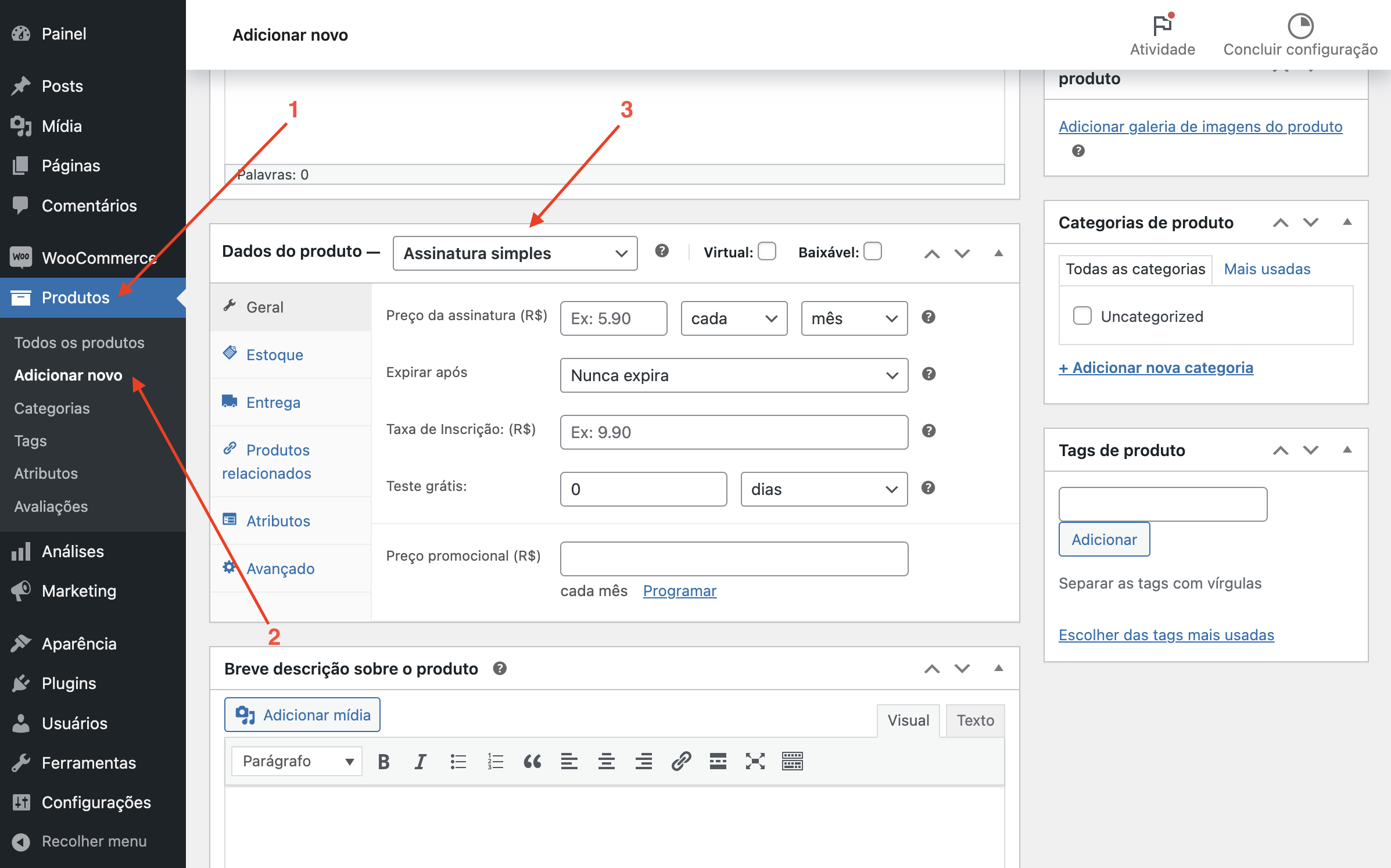The image size is (1391, 868).
Task: Expand the Nunca expira dropdown
Action: click(734, 375)
